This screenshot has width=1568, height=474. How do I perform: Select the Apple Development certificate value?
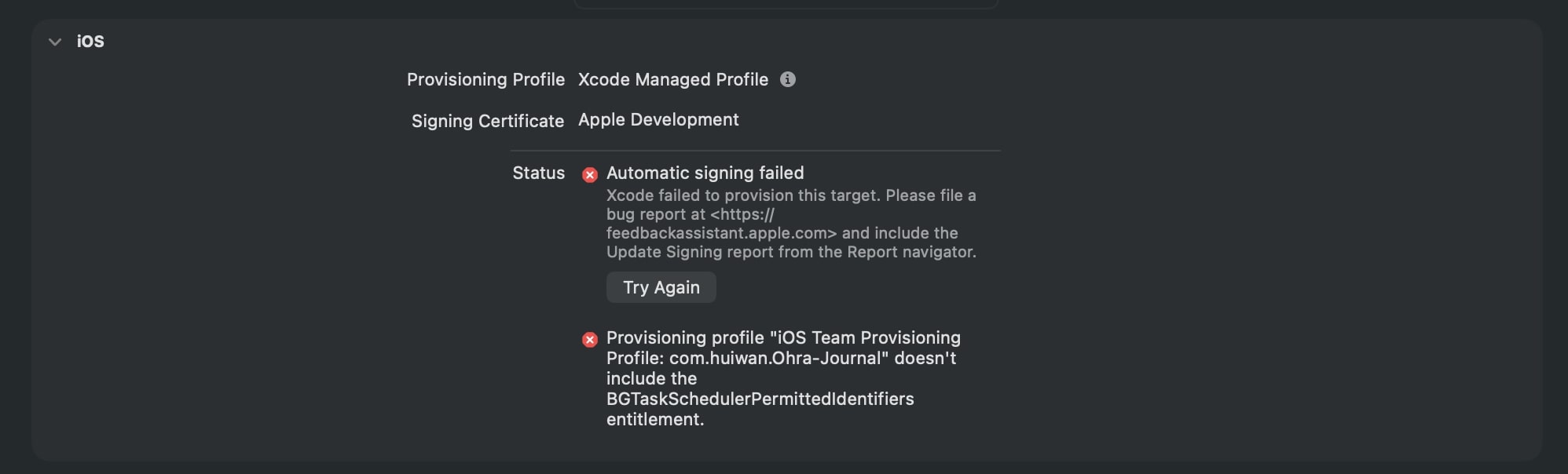point(658,119)
